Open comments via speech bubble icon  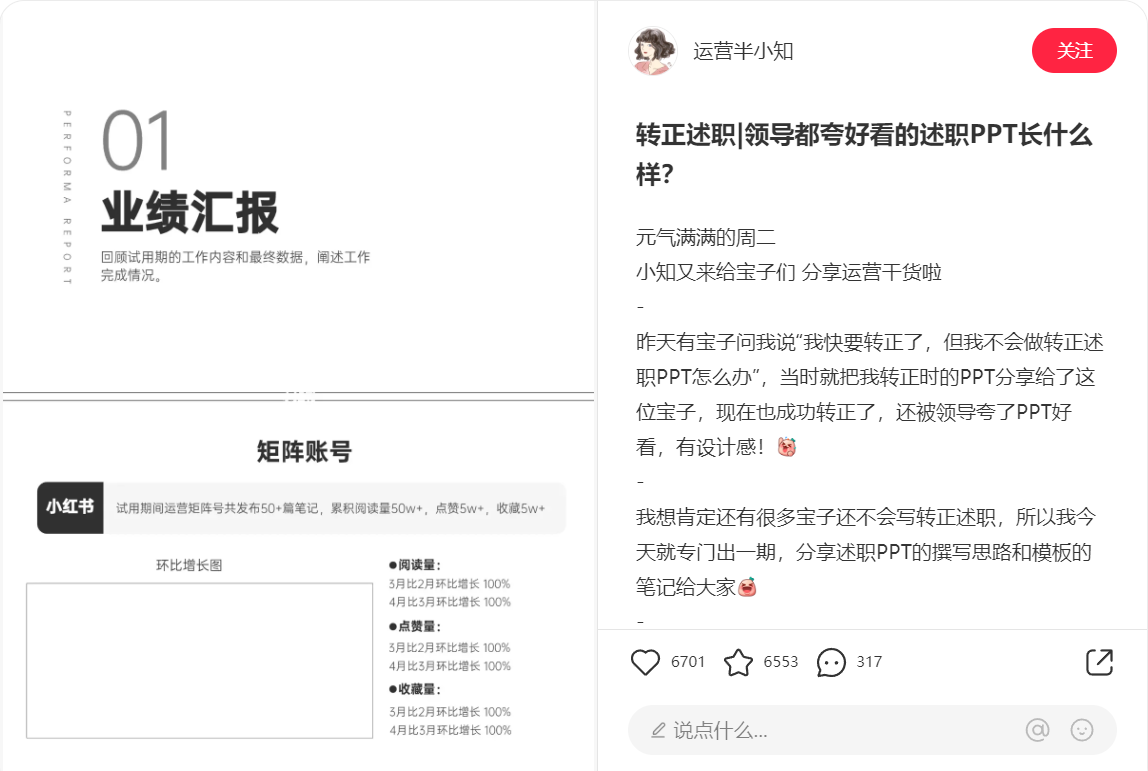tap(831, 662)
